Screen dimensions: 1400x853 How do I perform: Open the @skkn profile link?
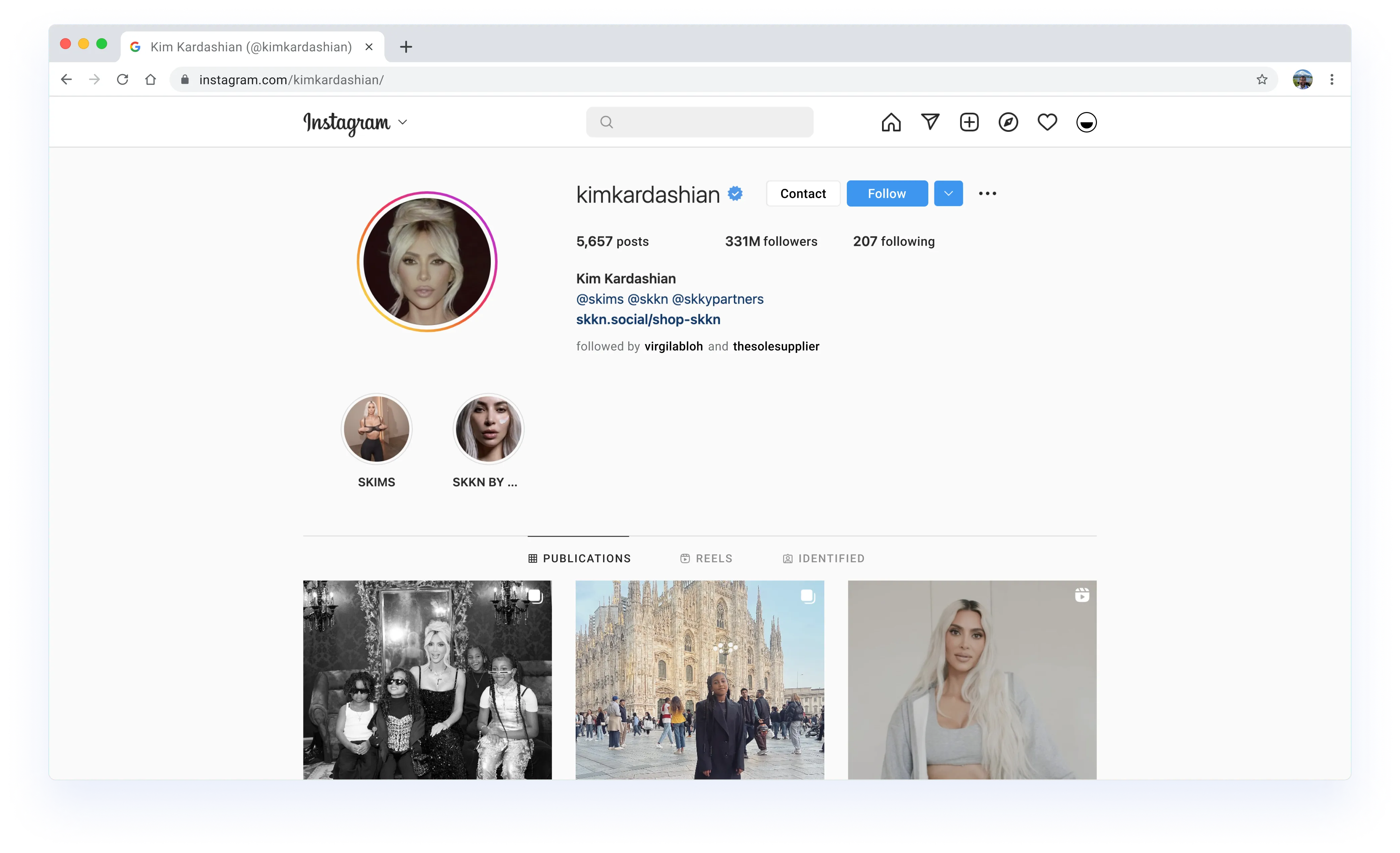[648, 299]
